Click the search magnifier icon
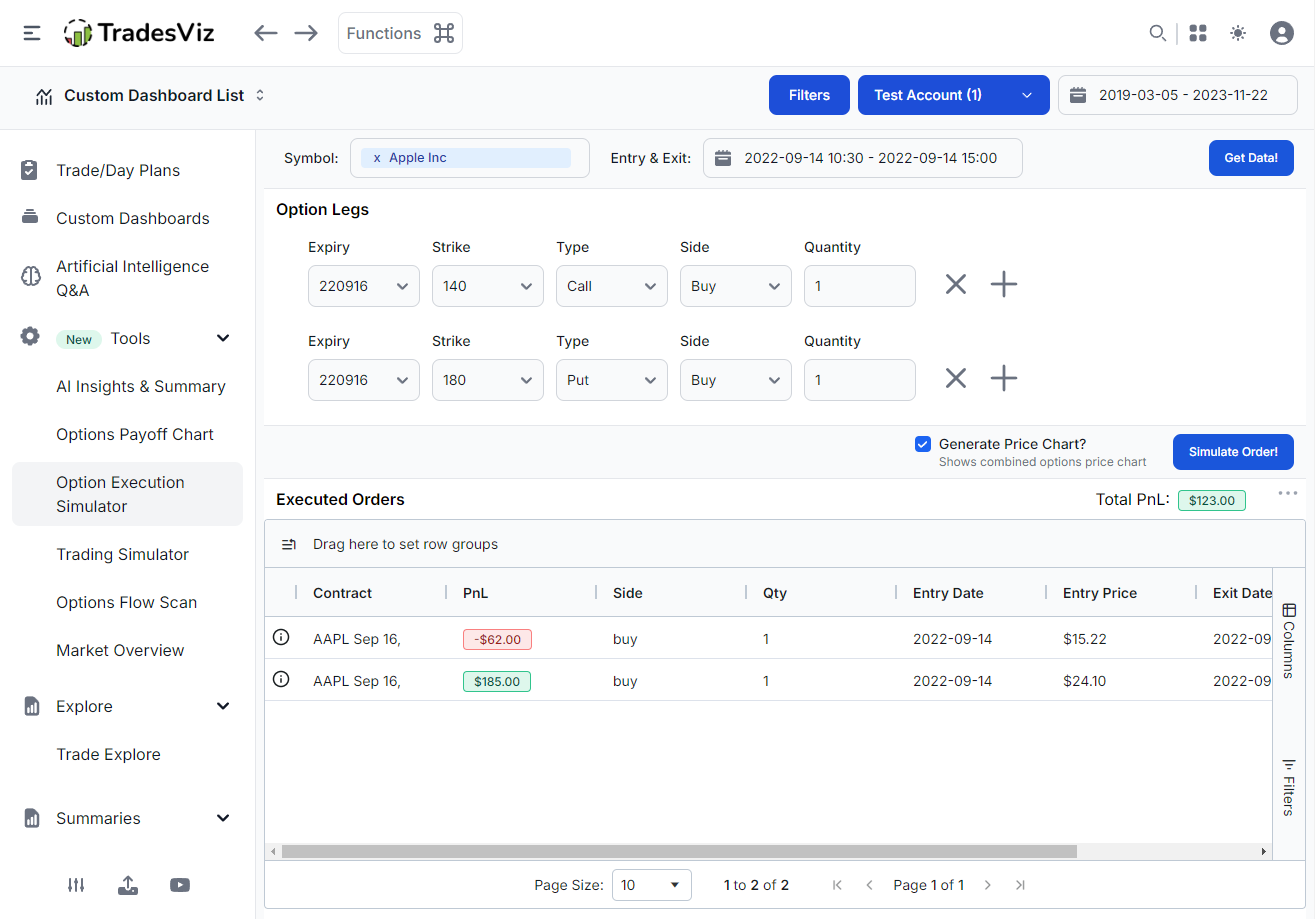This screenshot has height=919, width=1315. pos(1157,33)
